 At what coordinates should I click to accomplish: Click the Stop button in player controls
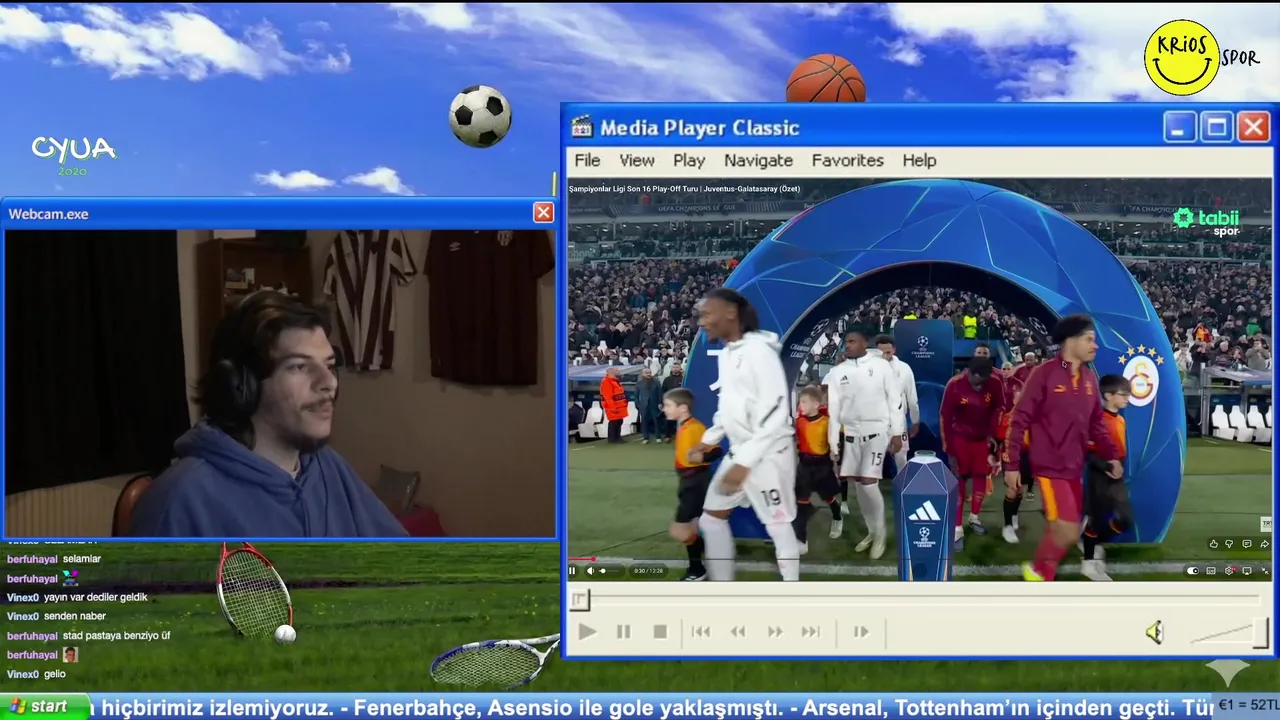coord(660,632)
